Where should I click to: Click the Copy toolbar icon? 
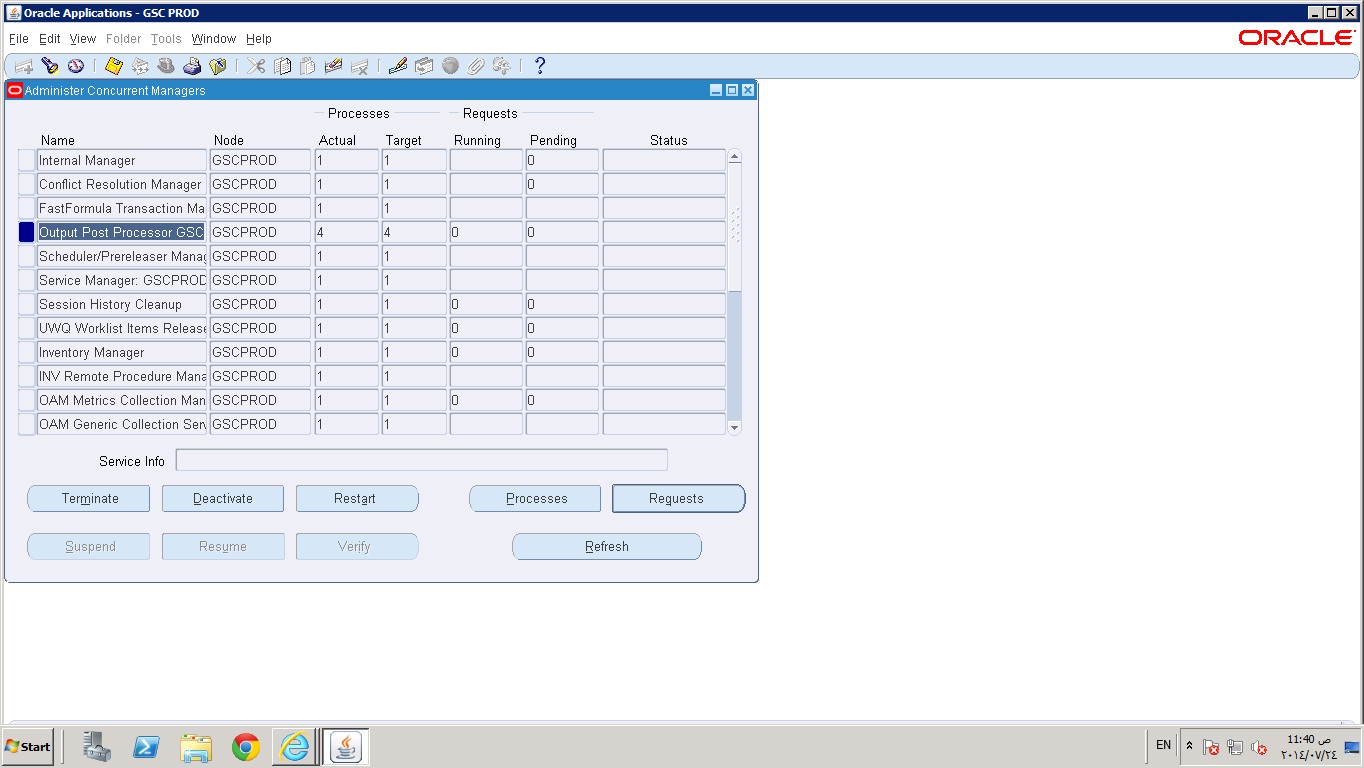click(x=283, y=66)
